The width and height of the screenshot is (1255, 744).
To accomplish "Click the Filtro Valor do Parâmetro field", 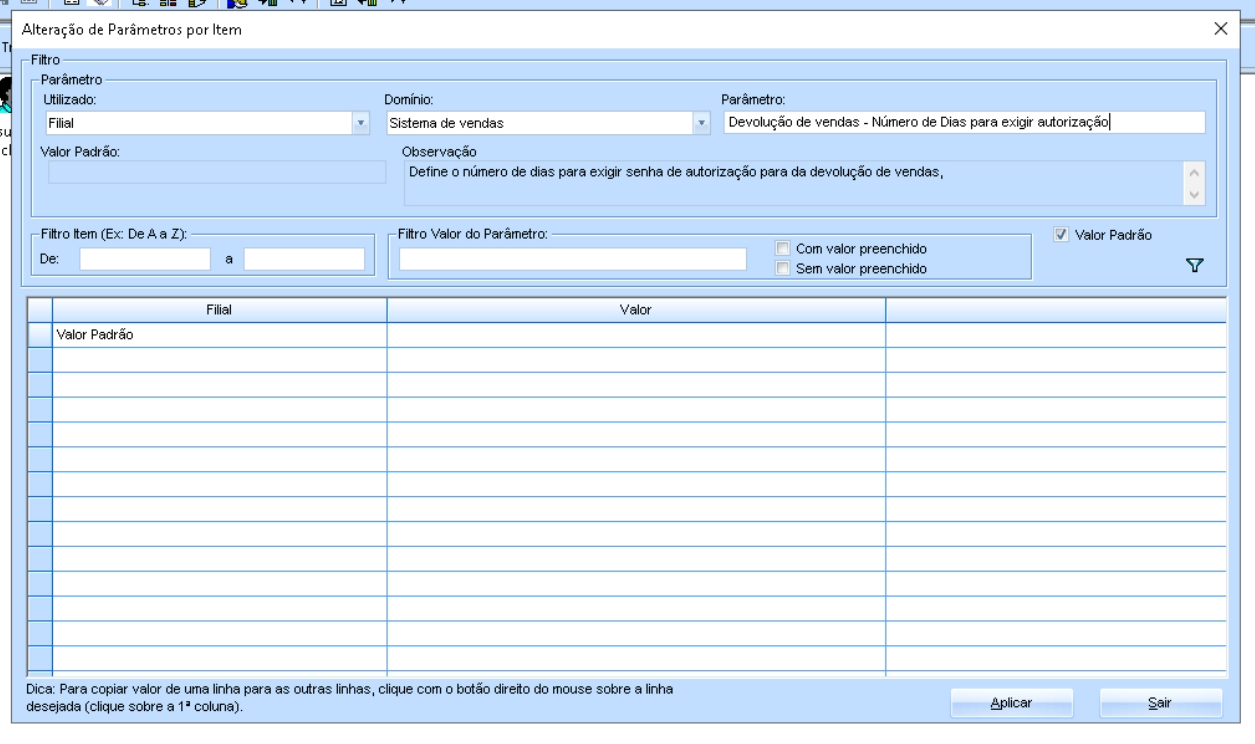I will (573, 259).
